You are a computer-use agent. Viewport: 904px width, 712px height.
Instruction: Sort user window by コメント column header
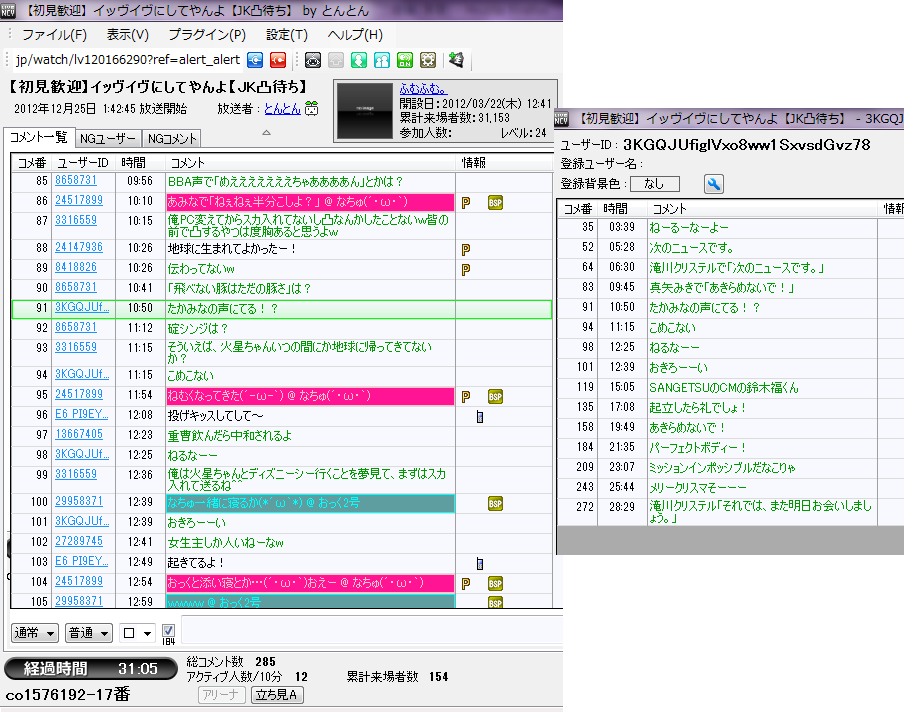[x=762, y=209]
